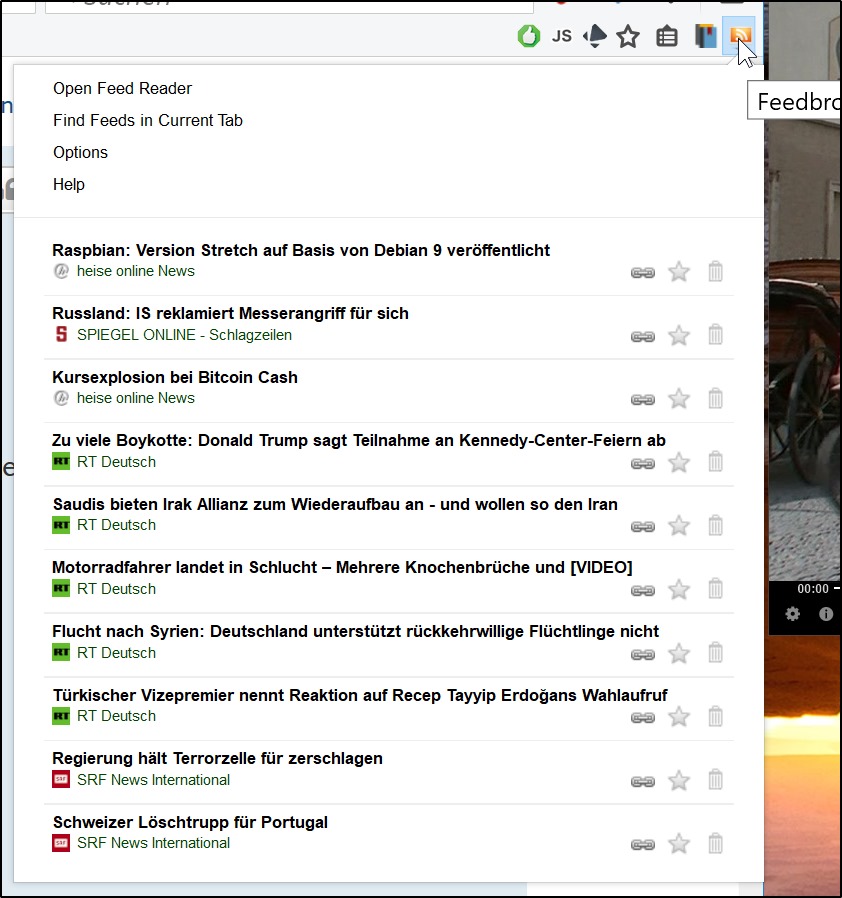
Task: Click the bell notification extension icon
Action: click(x=595, y=36)
